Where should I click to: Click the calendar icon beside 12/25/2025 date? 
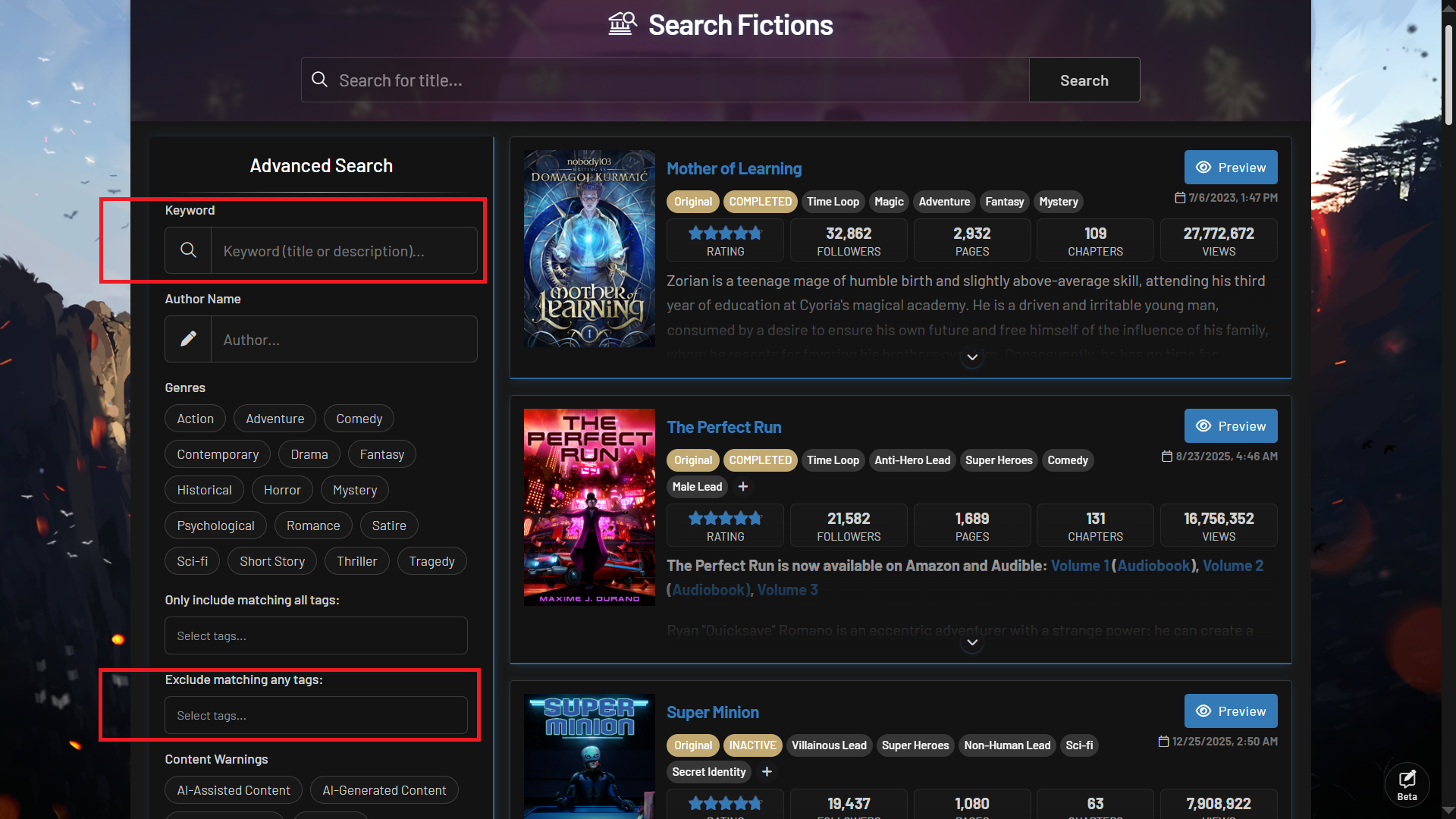coord(1163,742)
